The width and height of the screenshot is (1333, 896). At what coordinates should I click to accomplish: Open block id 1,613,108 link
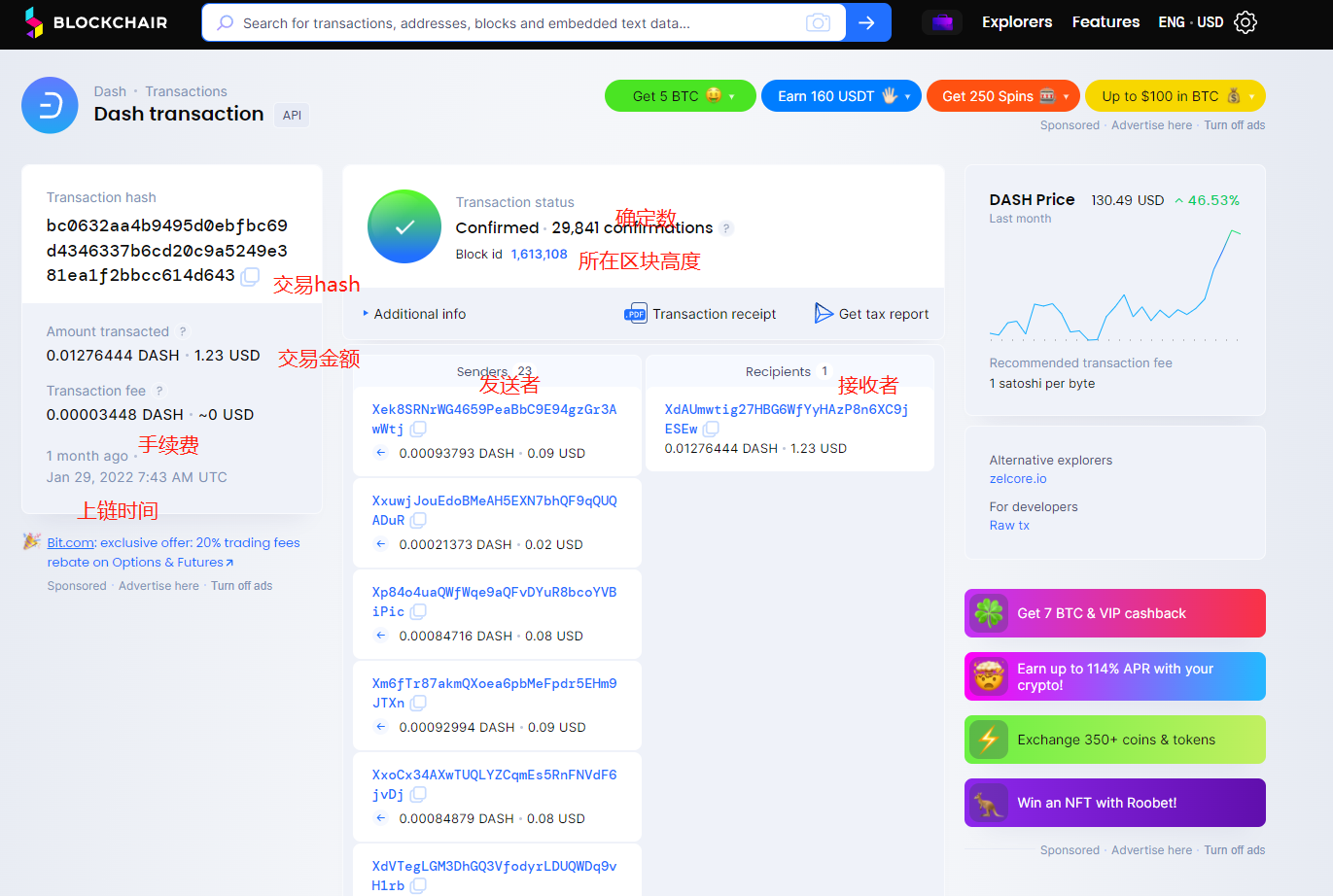(539, 254)
